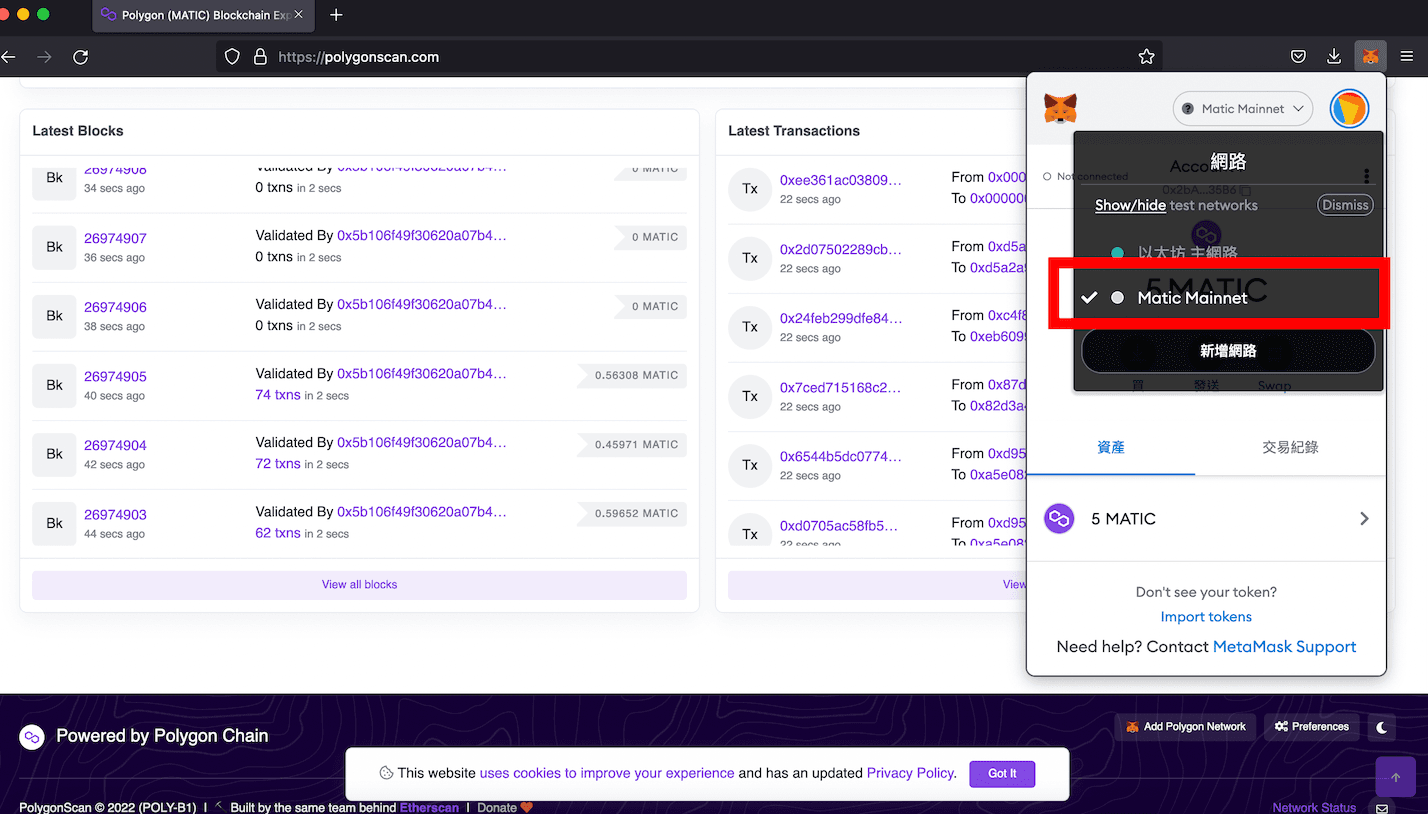Open the Pocket save icon
1428x814 pixels.
click(1298, 57)
